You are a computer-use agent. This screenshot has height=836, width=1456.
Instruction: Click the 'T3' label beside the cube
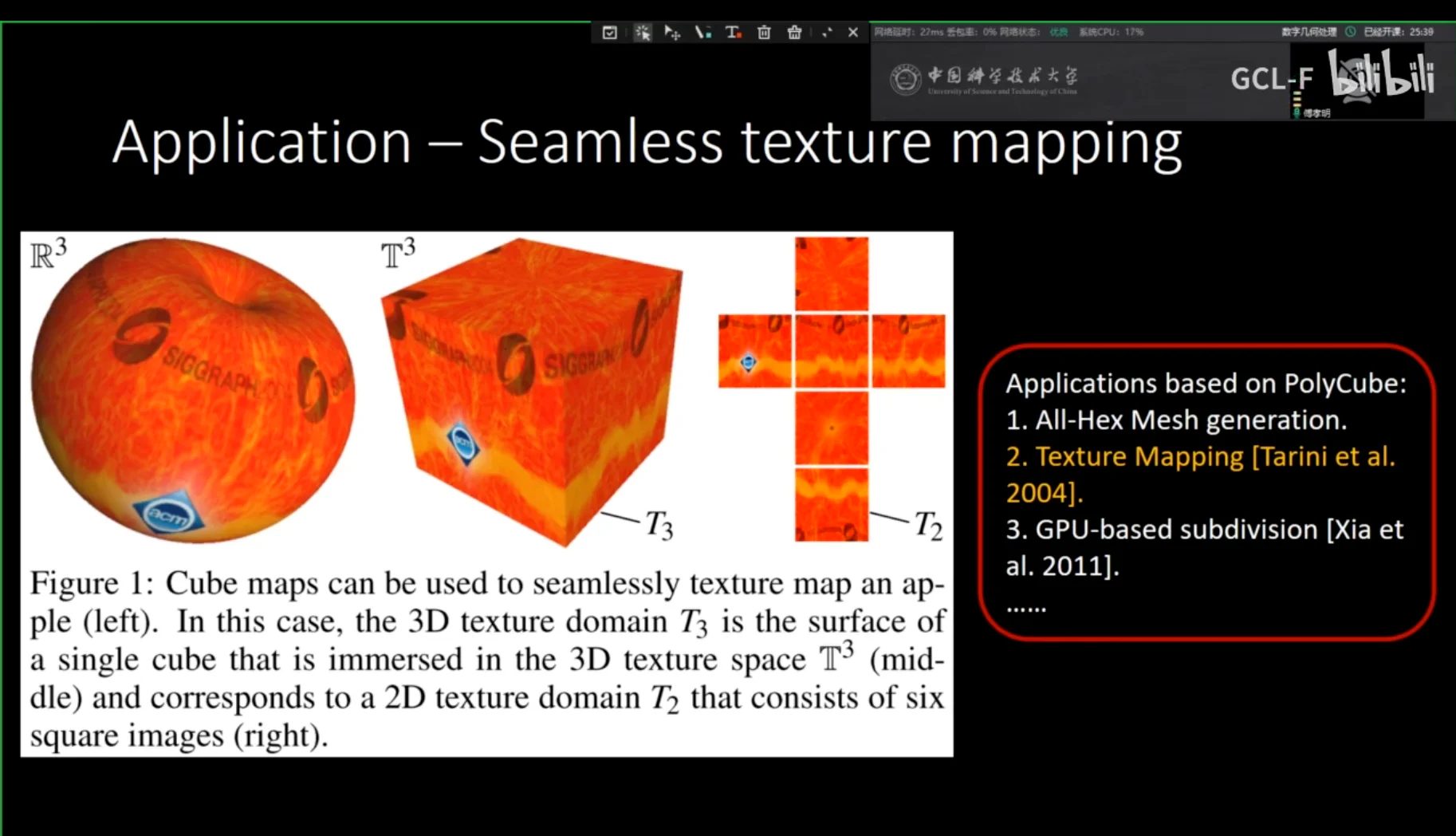coord(659,525)
